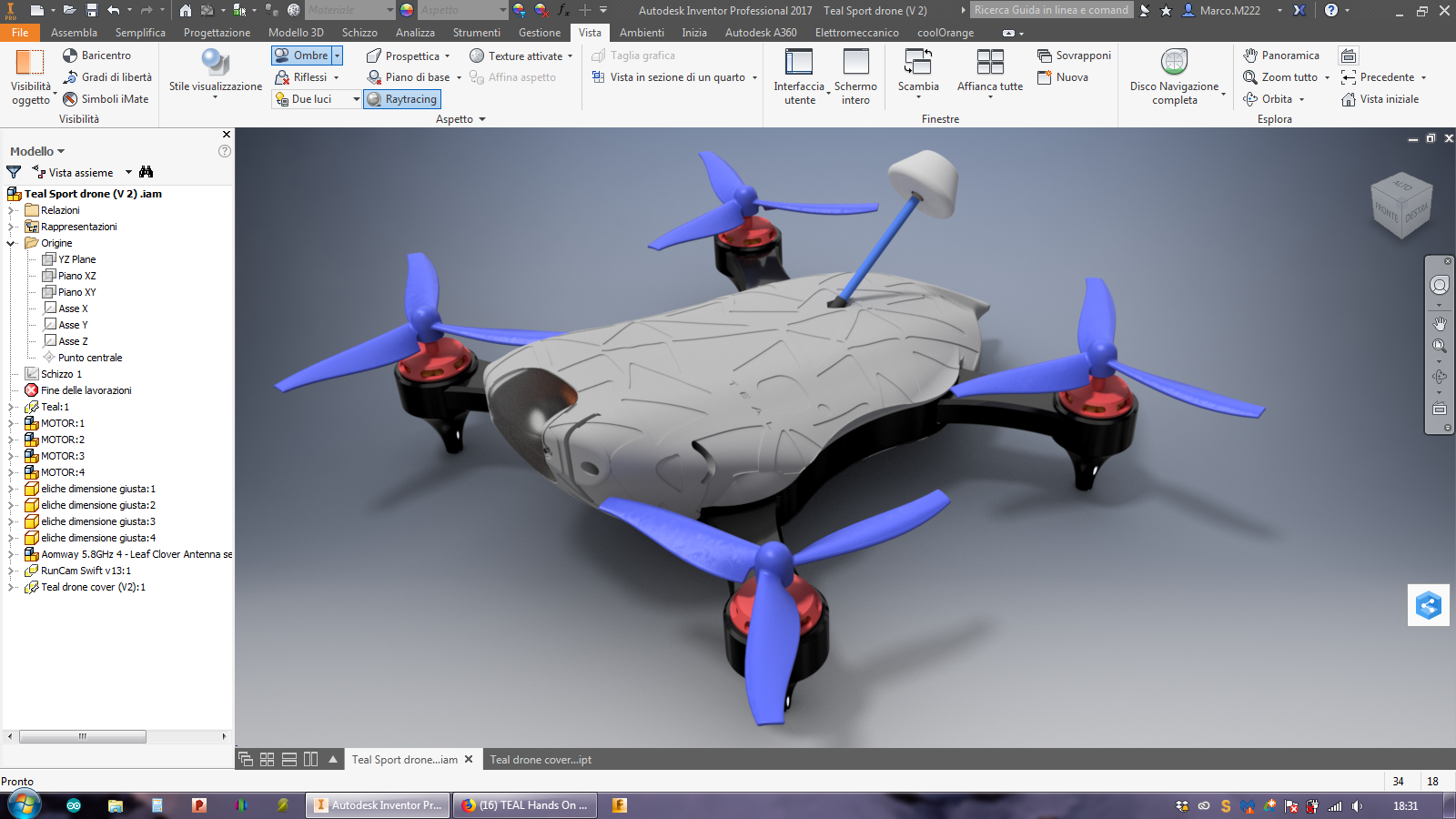Activate Disco Navigazione completa wheel
The image size is (1456, 819).
click(1175, 75)
